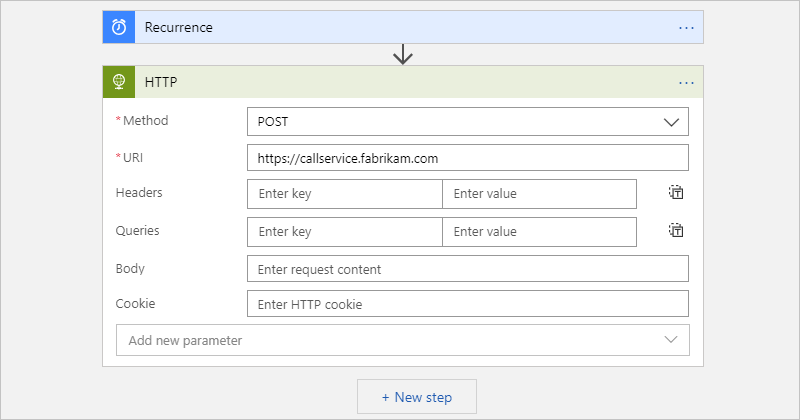Switch Queries to text mode icon

pyautogui.click(x=676, y=231)
